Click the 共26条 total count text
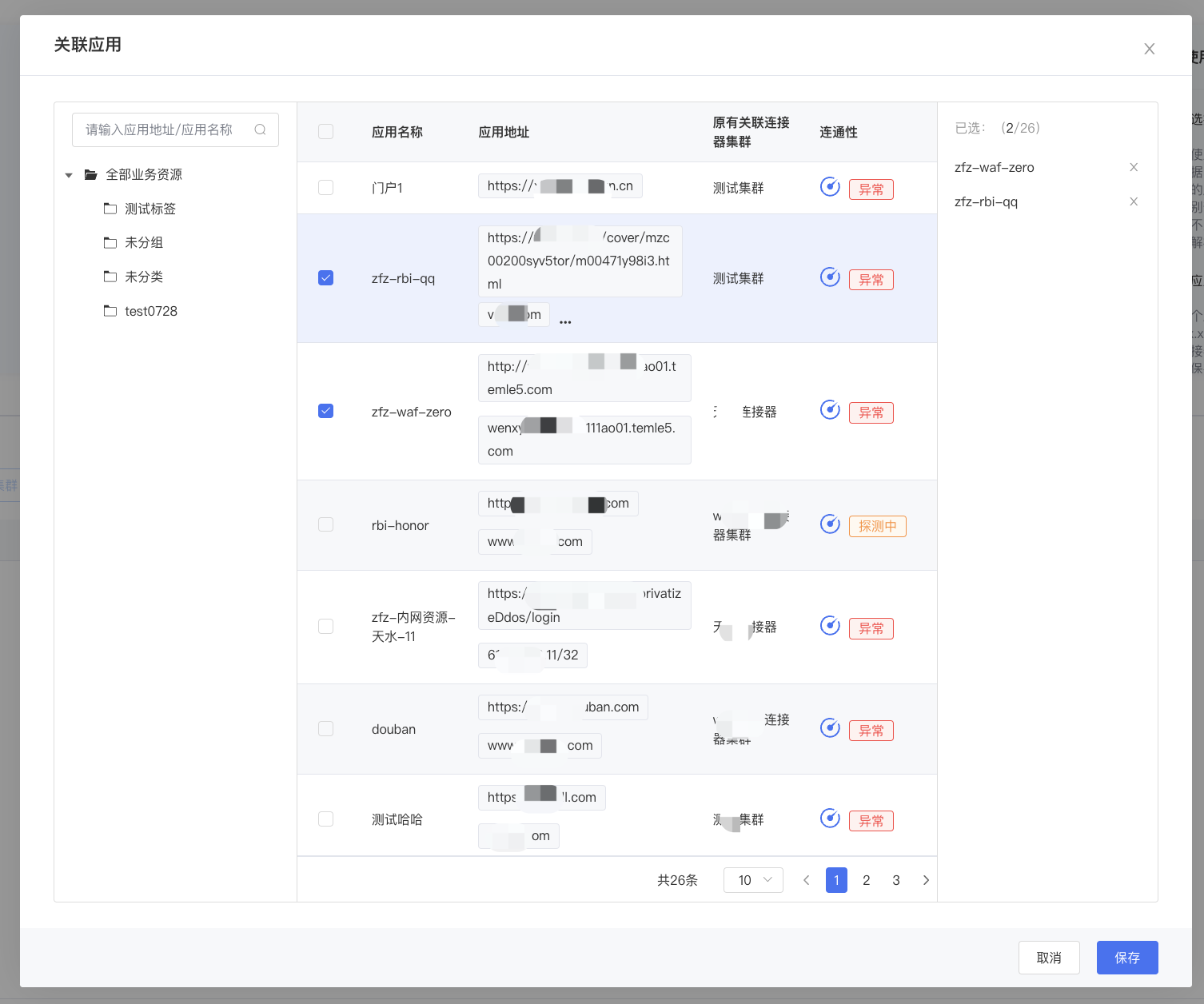Image resolution: width=1204 pixels, height=1004 pixels. tap(678, 880)
